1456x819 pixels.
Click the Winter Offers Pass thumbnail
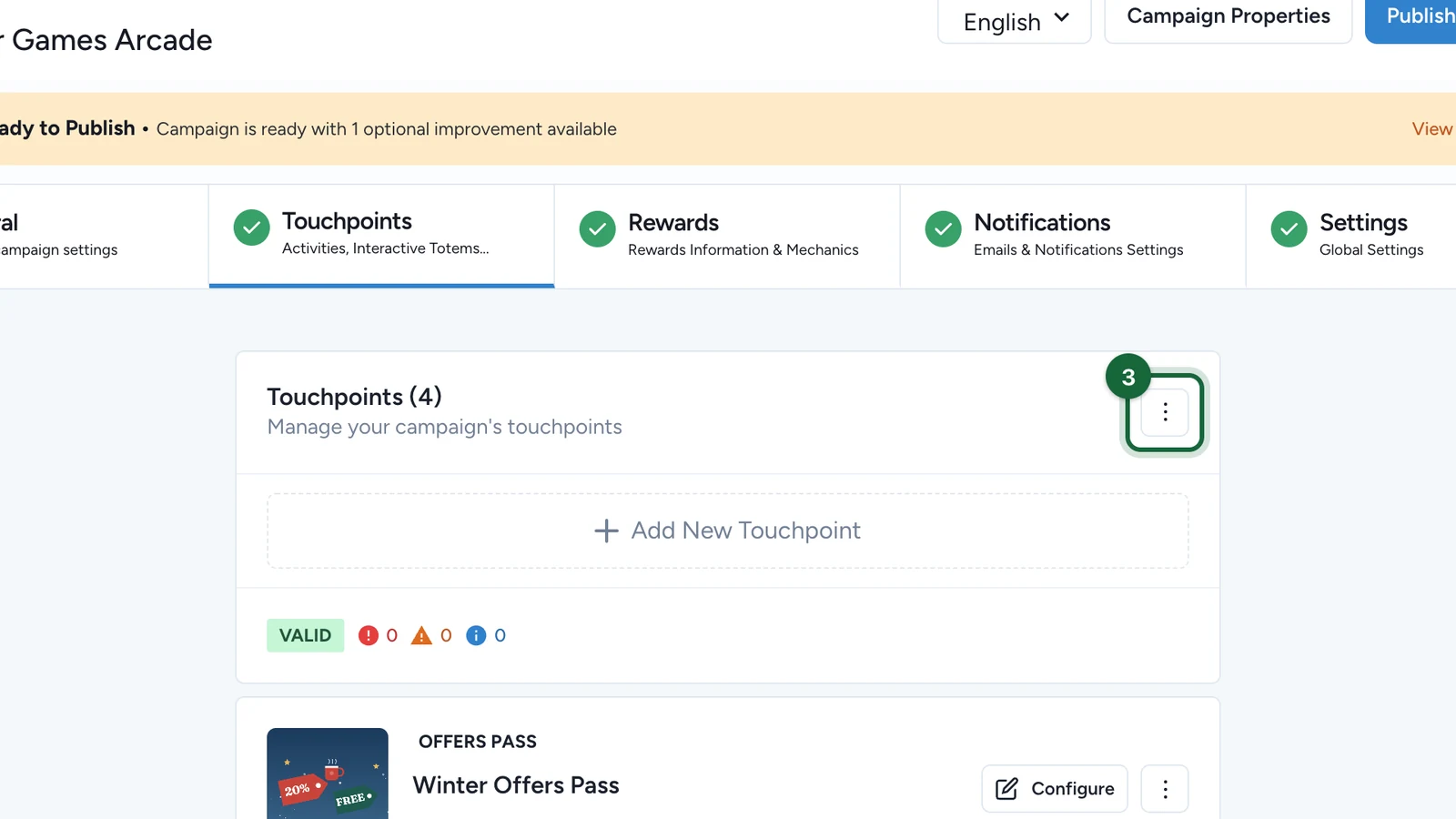click(328, 773)
